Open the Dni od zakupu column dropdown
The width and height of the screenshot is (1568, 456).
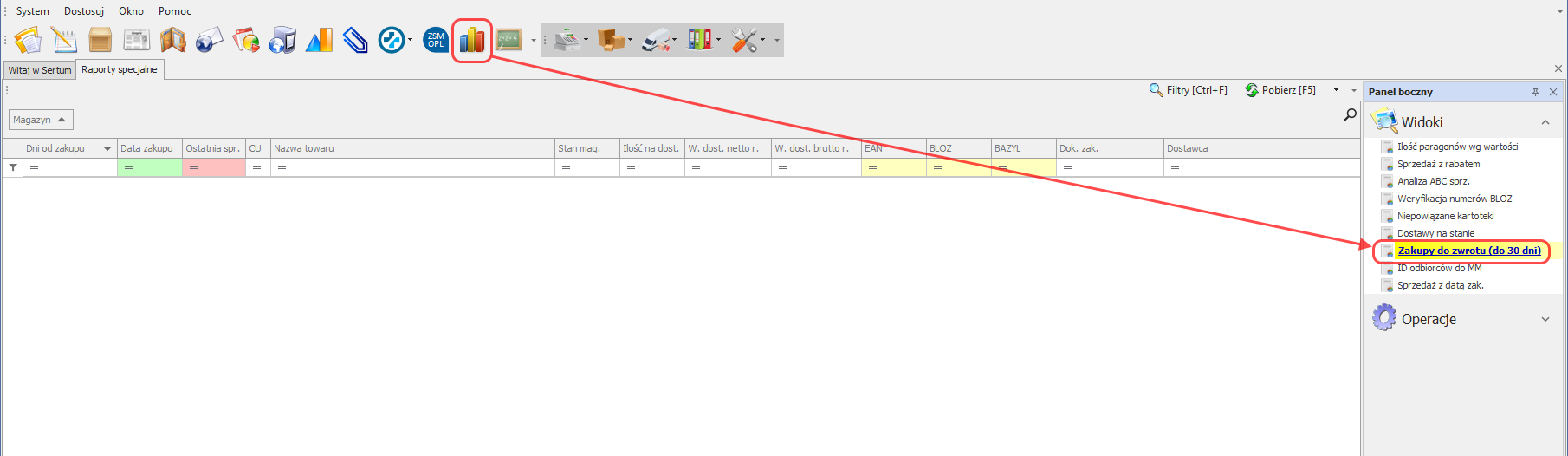pos(107,148)
